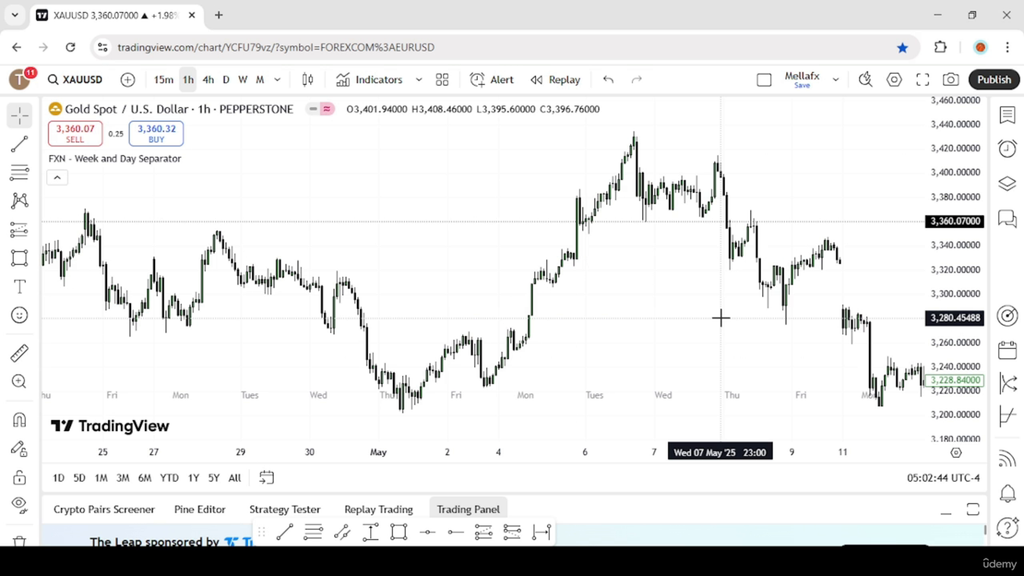Viewport: 1024px width, 576px height.
Task: Click the XAUUSD symbol search field
Action: [x=76, y=80]
